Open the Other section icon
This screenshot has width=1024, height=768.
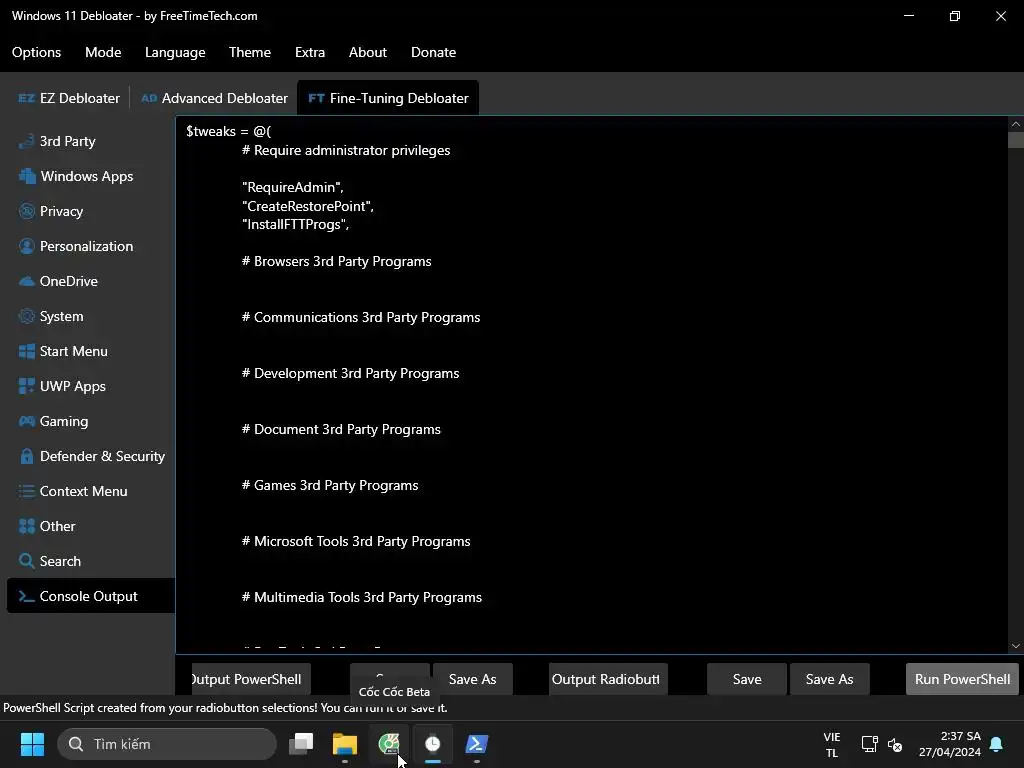tap(27, 526)
